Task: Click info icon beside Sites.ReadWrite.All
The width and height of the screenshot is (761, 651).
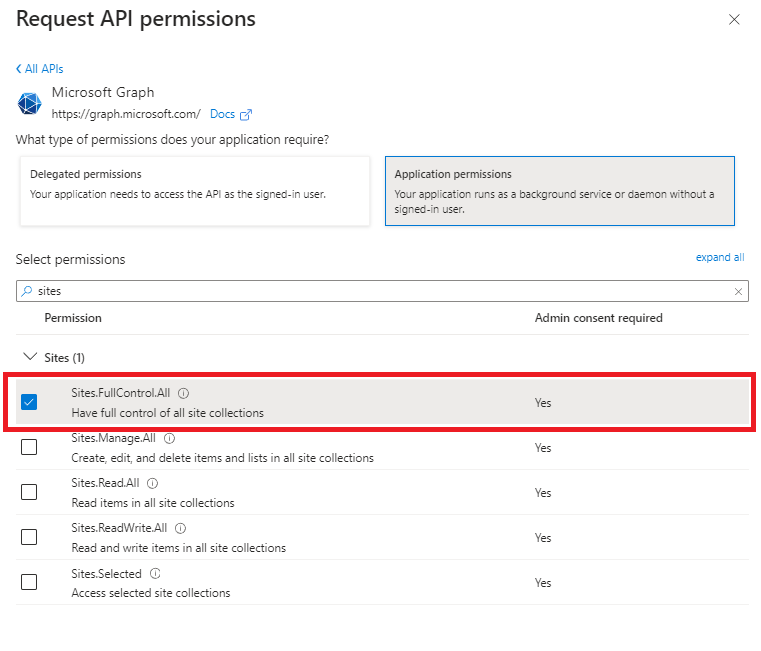Action: click(180, 528)
